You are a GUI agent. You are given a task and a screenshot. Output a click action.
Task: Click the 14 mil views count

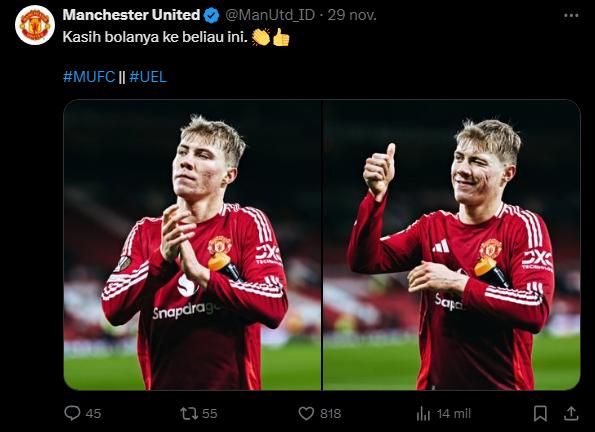[x=453, y=413]
